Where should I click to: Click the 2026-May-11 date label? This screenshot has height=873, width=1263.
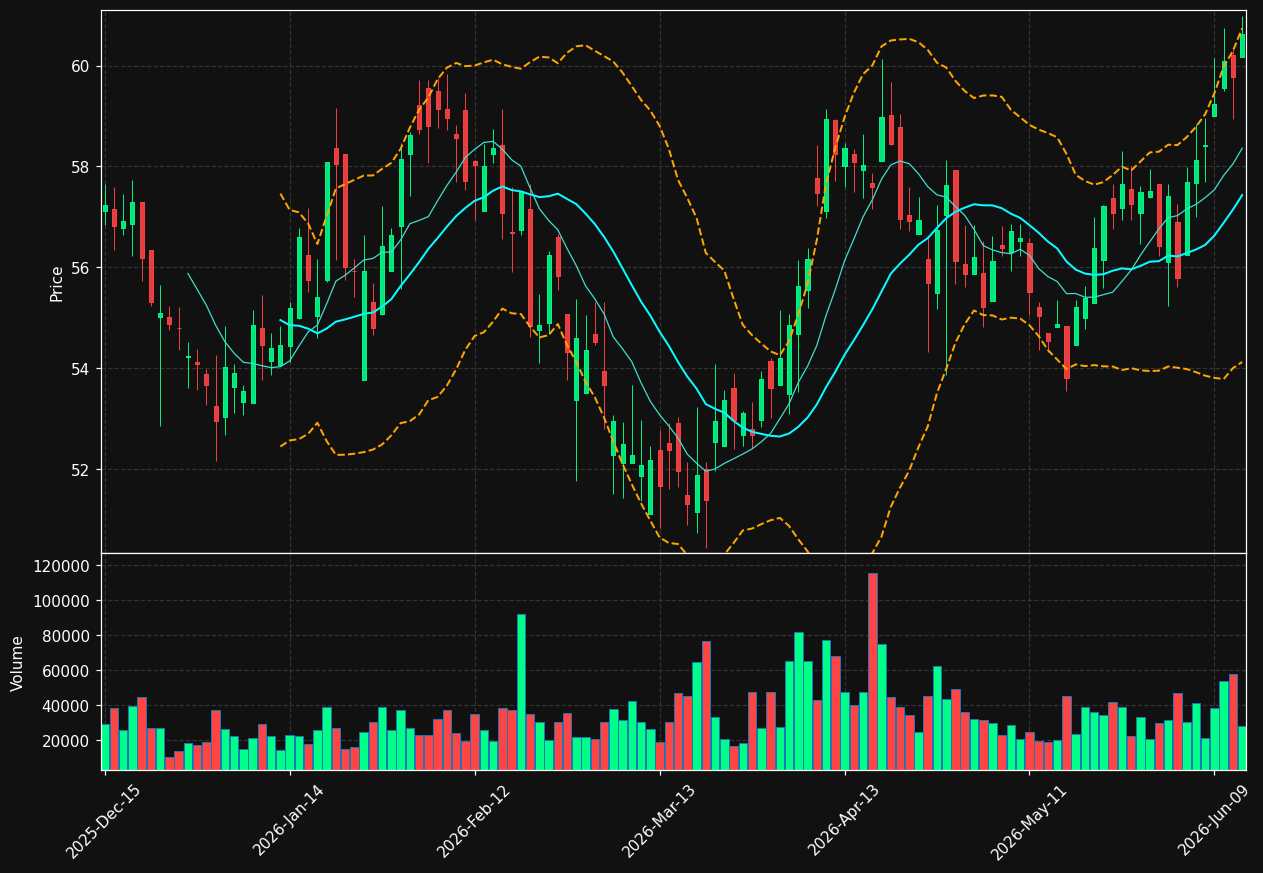[1027, 822]
